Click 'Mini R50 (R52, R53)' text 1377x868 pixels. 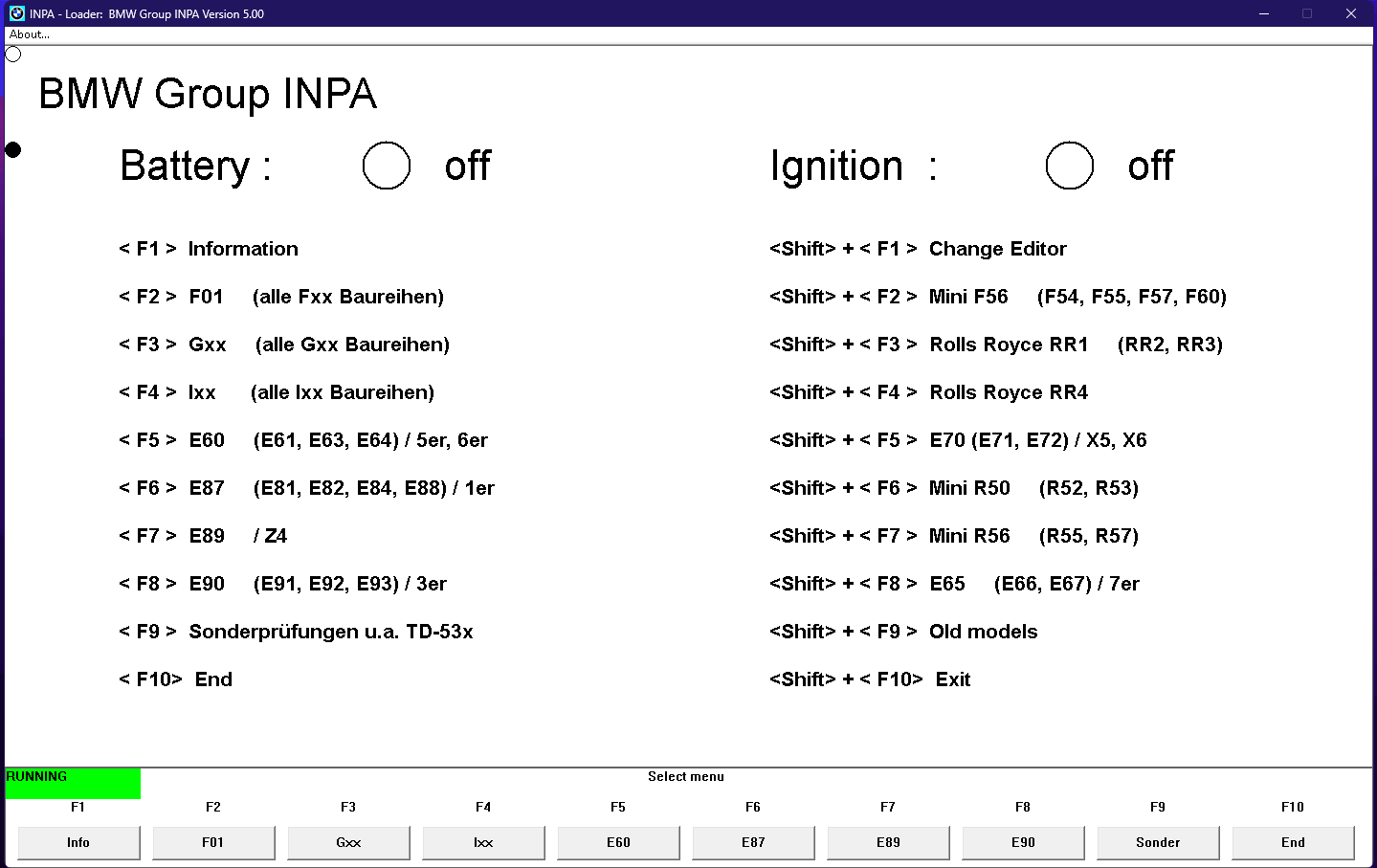[x=1034, y=488]
